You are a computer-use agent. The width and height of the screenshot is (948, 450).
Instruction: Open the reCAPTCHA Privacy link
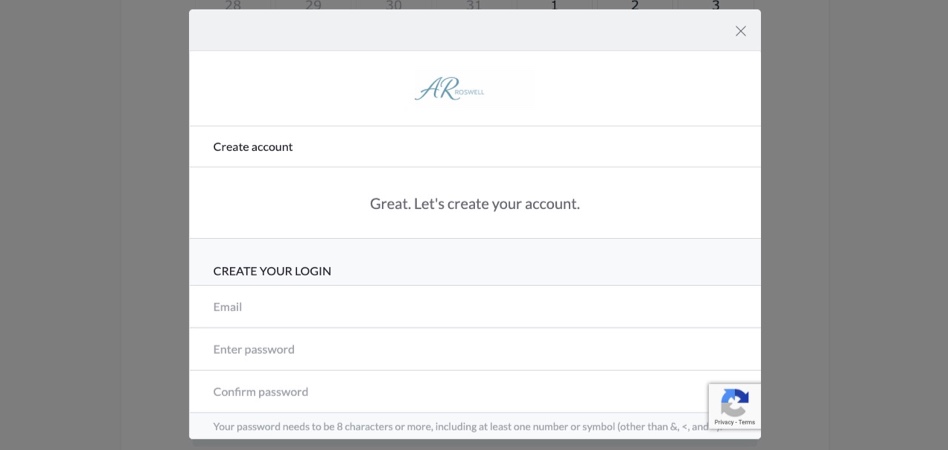[724, 422]
